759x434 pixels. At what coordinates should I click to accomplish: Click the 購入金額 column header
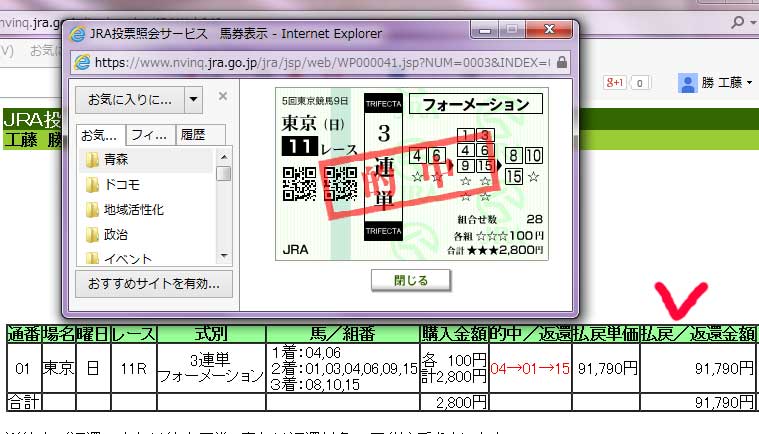tap(454, 334)
